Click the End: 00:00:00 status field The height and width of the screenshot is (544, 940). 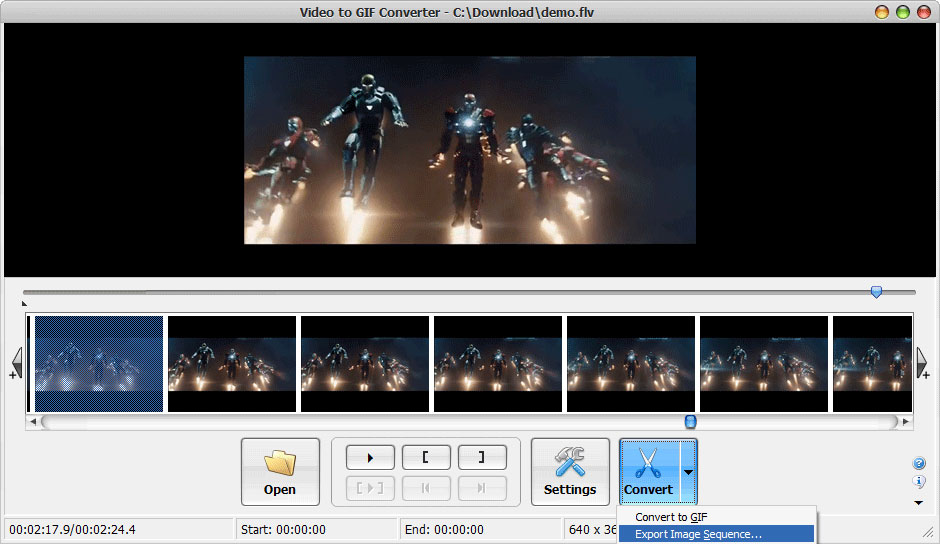pos(444,530)
